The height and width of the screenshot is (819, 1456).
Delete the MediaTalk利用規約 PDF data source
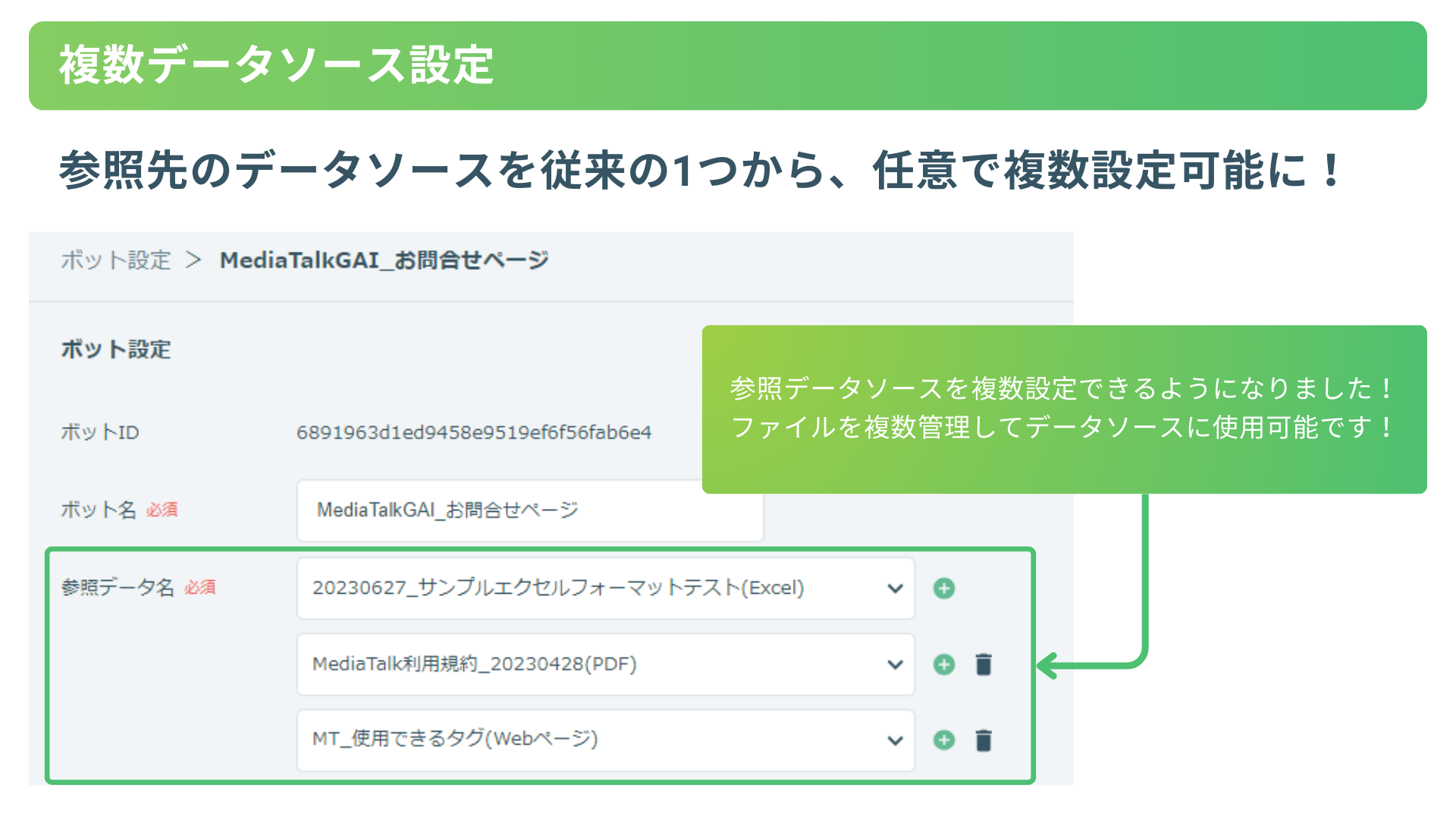pos(984,664)
